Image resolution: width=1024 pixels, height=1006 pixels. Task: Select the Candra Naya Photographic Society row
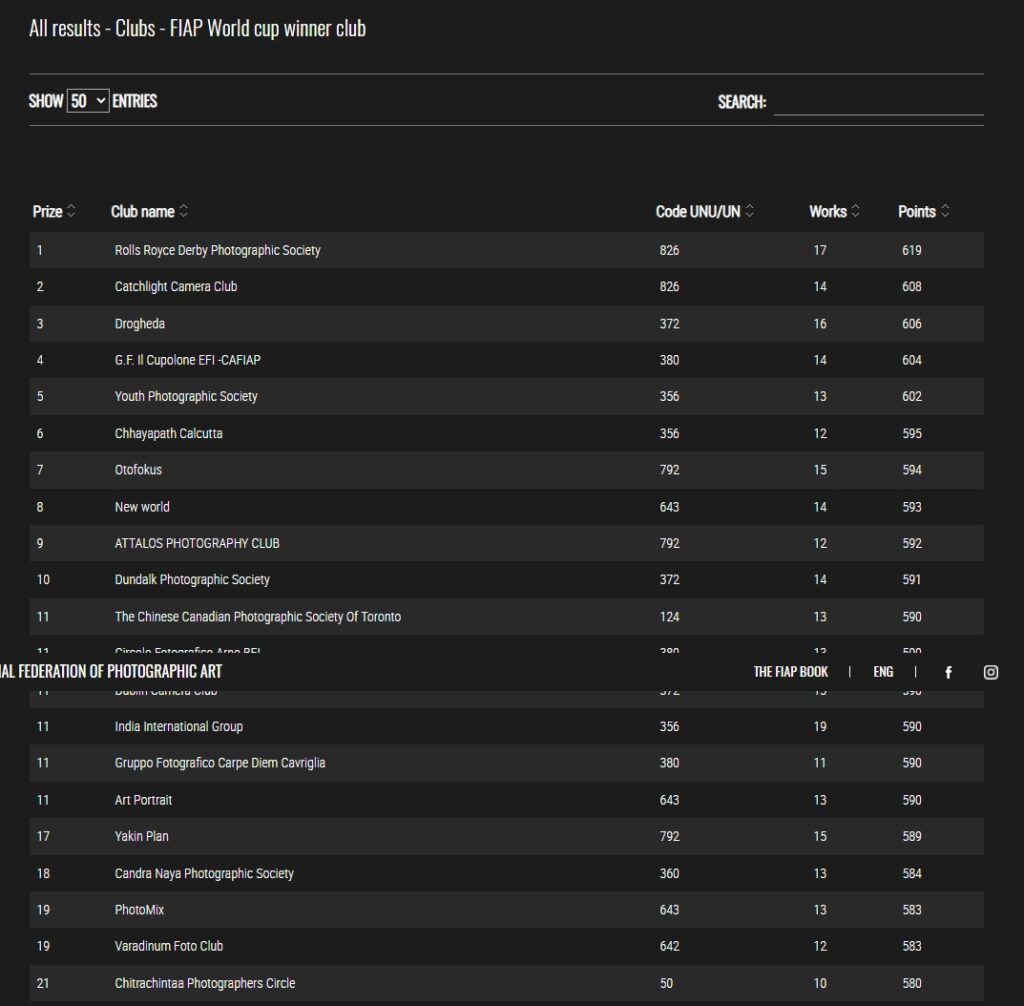204,874
